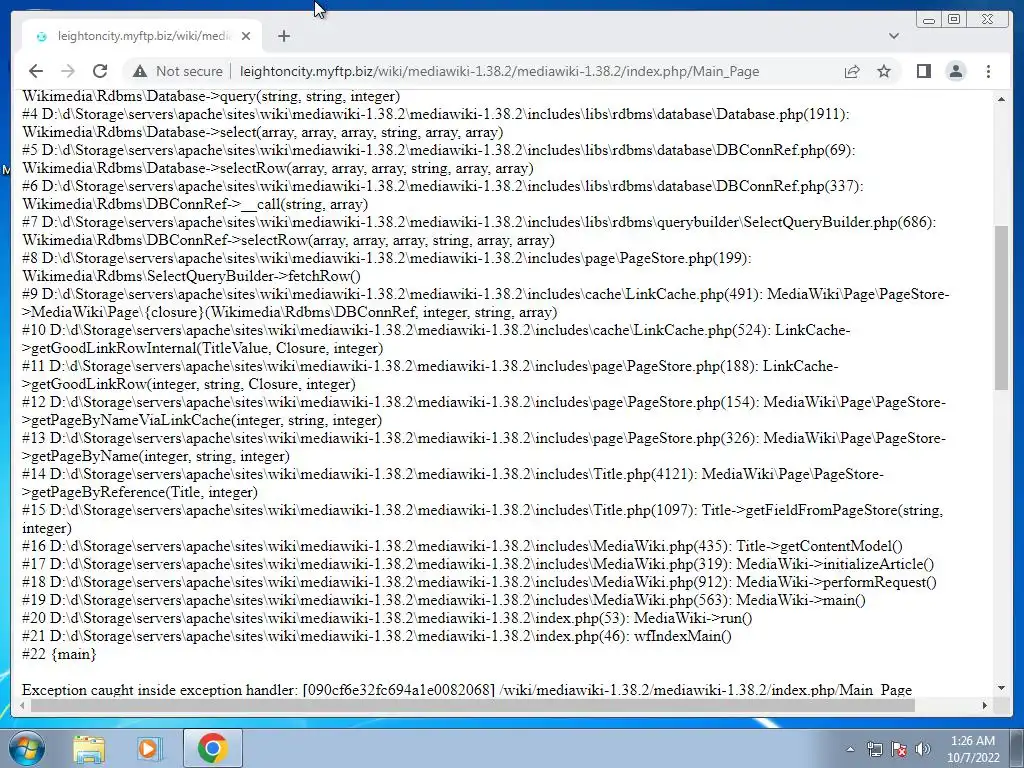Click "PageStore.php(199)" in line #8
Image resolution: width=1024 pixels, height=768 pixels.
pos(683,258)
